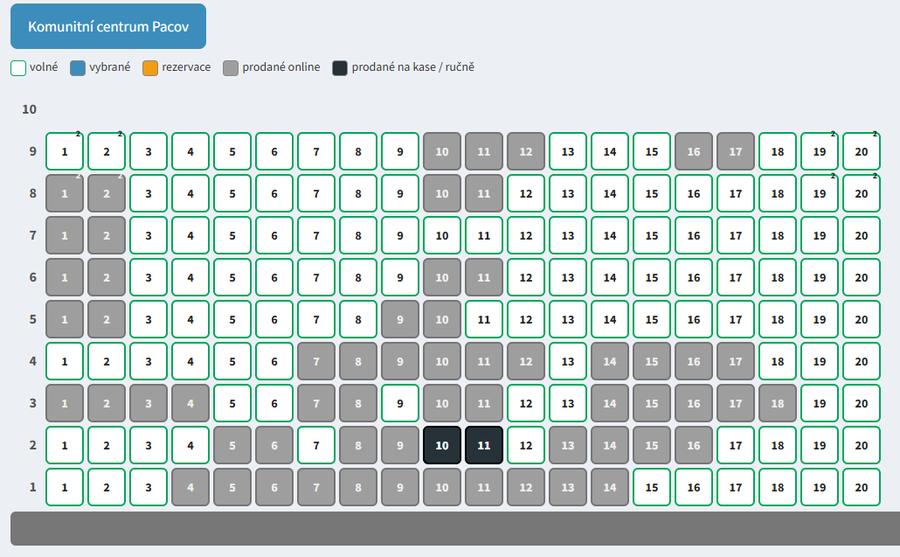Select seat 19 in row 3

[x=819, y=403]
